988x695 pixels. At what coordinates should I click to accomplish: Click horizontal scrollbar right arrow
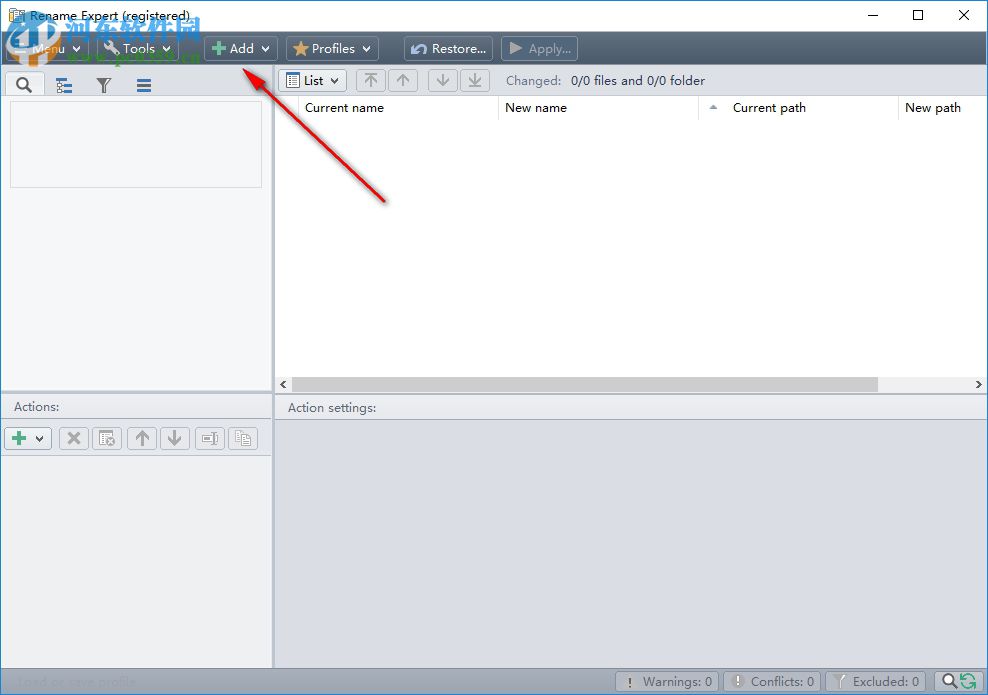pyautogui.click(x=979, y=384)
